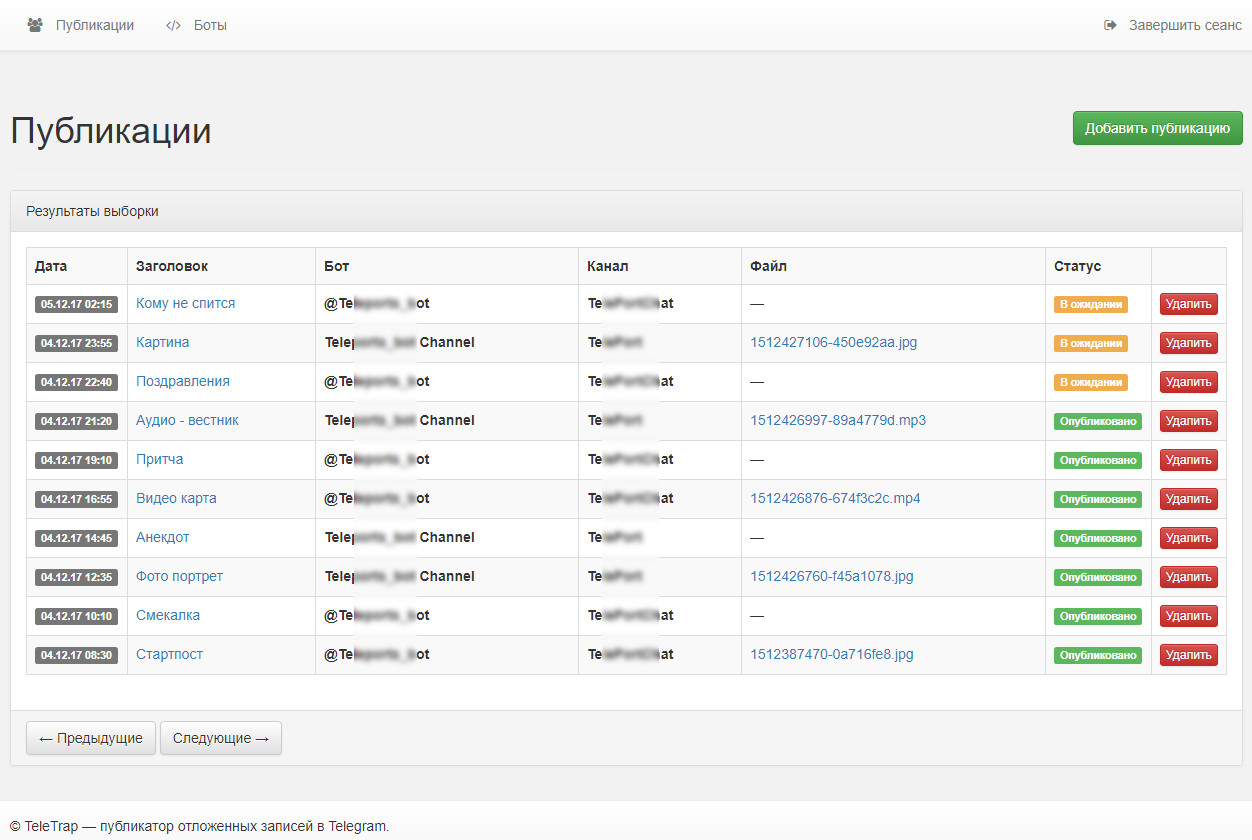This screenshot has height=840, width=1252.
Task: Click Завершить сеанс to log out
Action: (x=1185, y=25)
